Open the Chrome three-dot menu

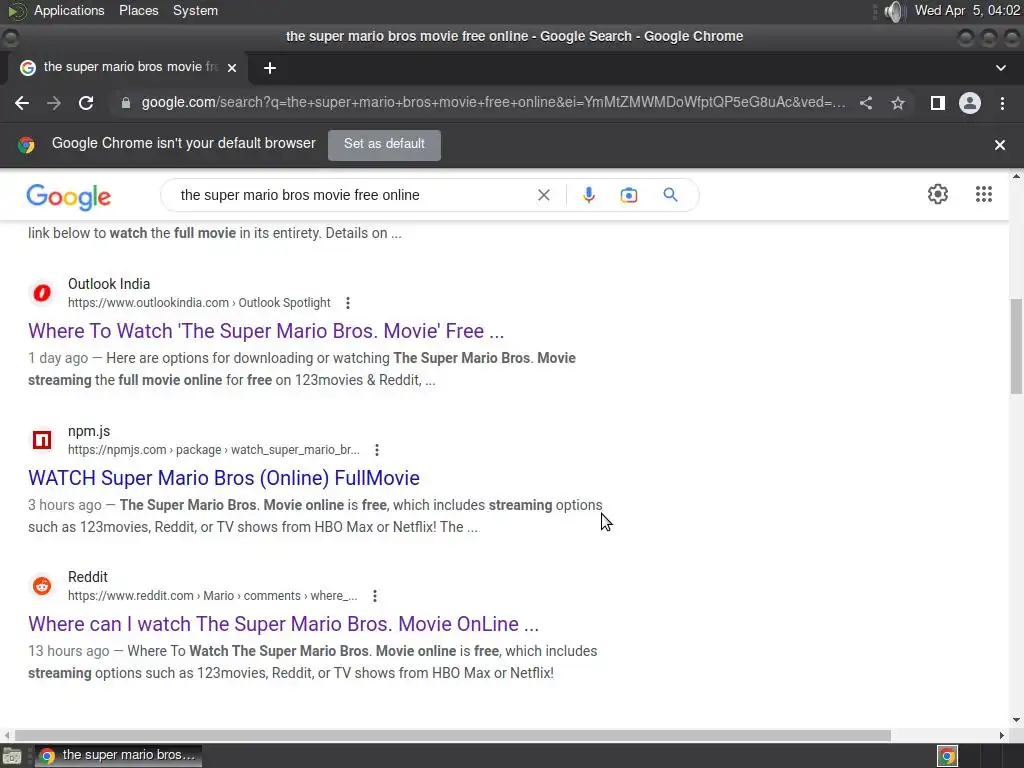[x=1002, y=103]
